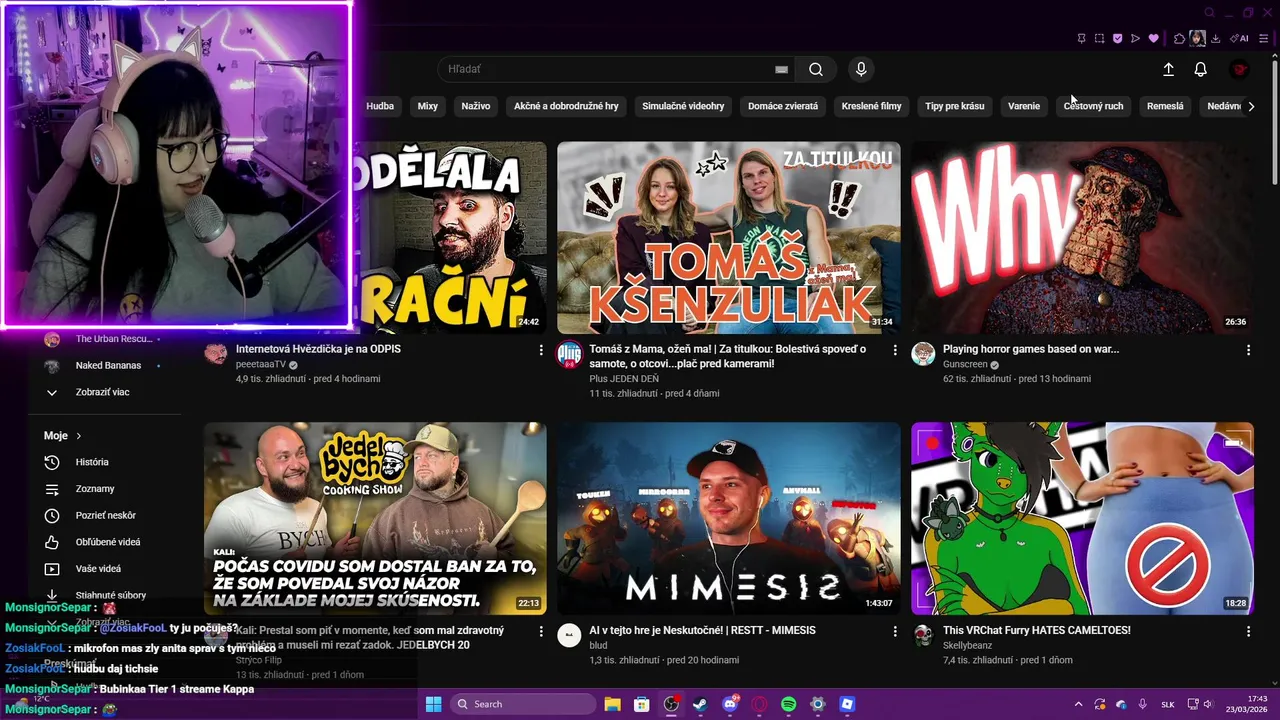Open the MIMESIS video thumbnail
The image size is (1280, 720).
click(729, 518)
